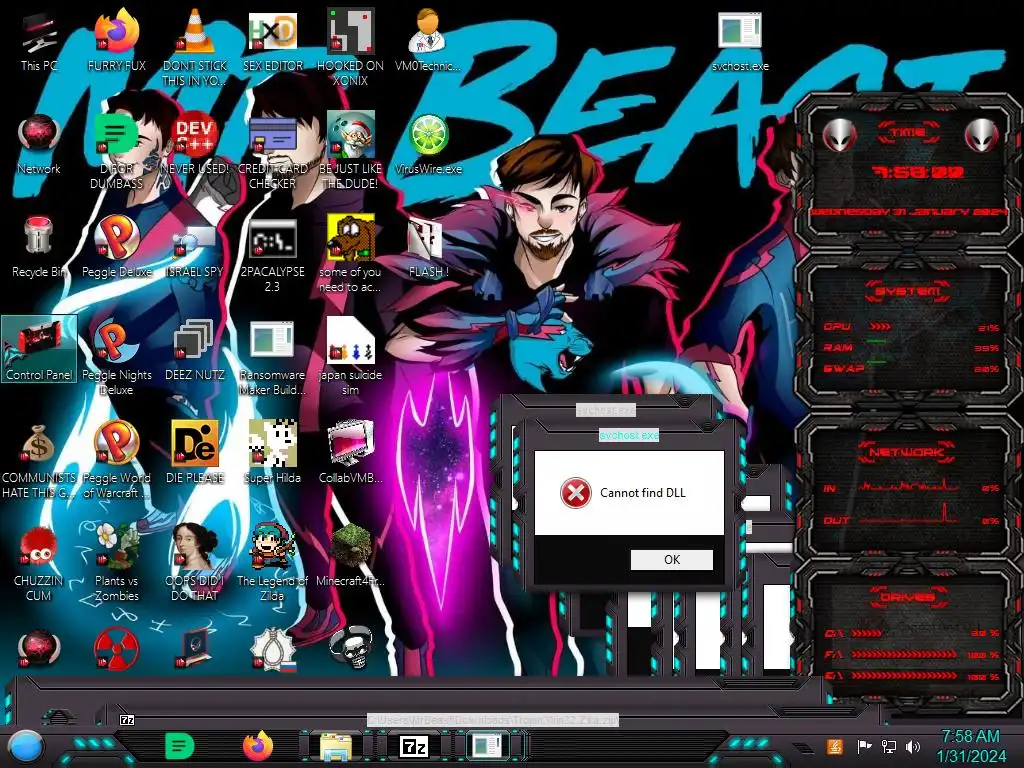Click the SYSTEM gadget CPU readout
This screenshot has height=768, width=1024.
pyautogui.click(x=910, y=327)
